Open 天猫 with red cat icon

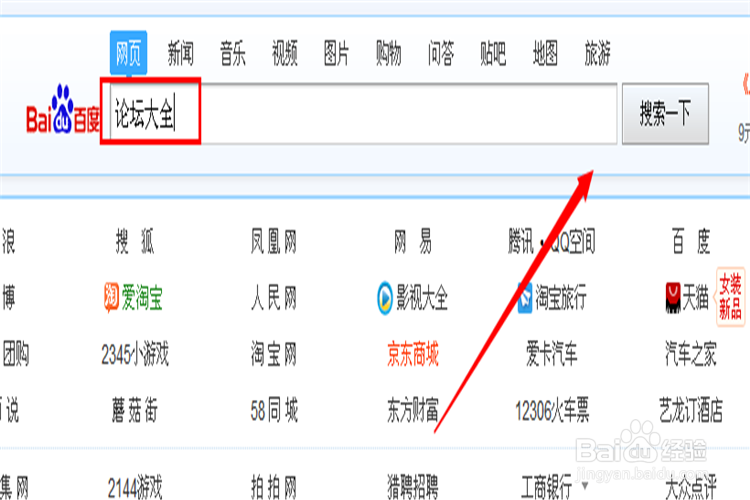click(687, 298)
